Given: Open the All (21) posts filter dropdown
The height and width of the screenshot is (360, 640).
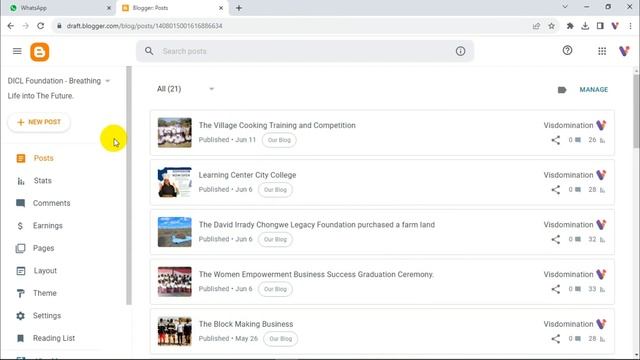Looking at the screenshot, I should [186, 89].
